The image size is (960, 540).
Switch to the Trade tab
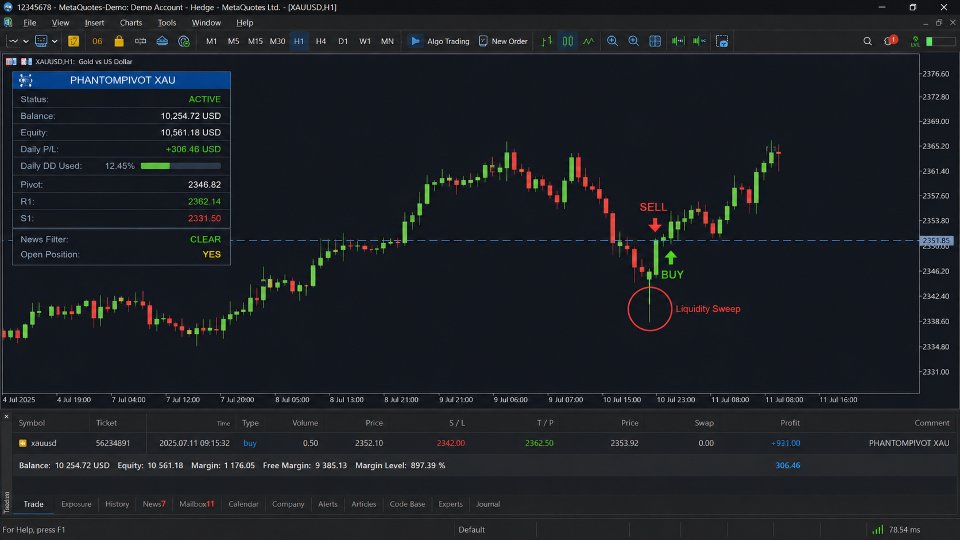(33, 504)
